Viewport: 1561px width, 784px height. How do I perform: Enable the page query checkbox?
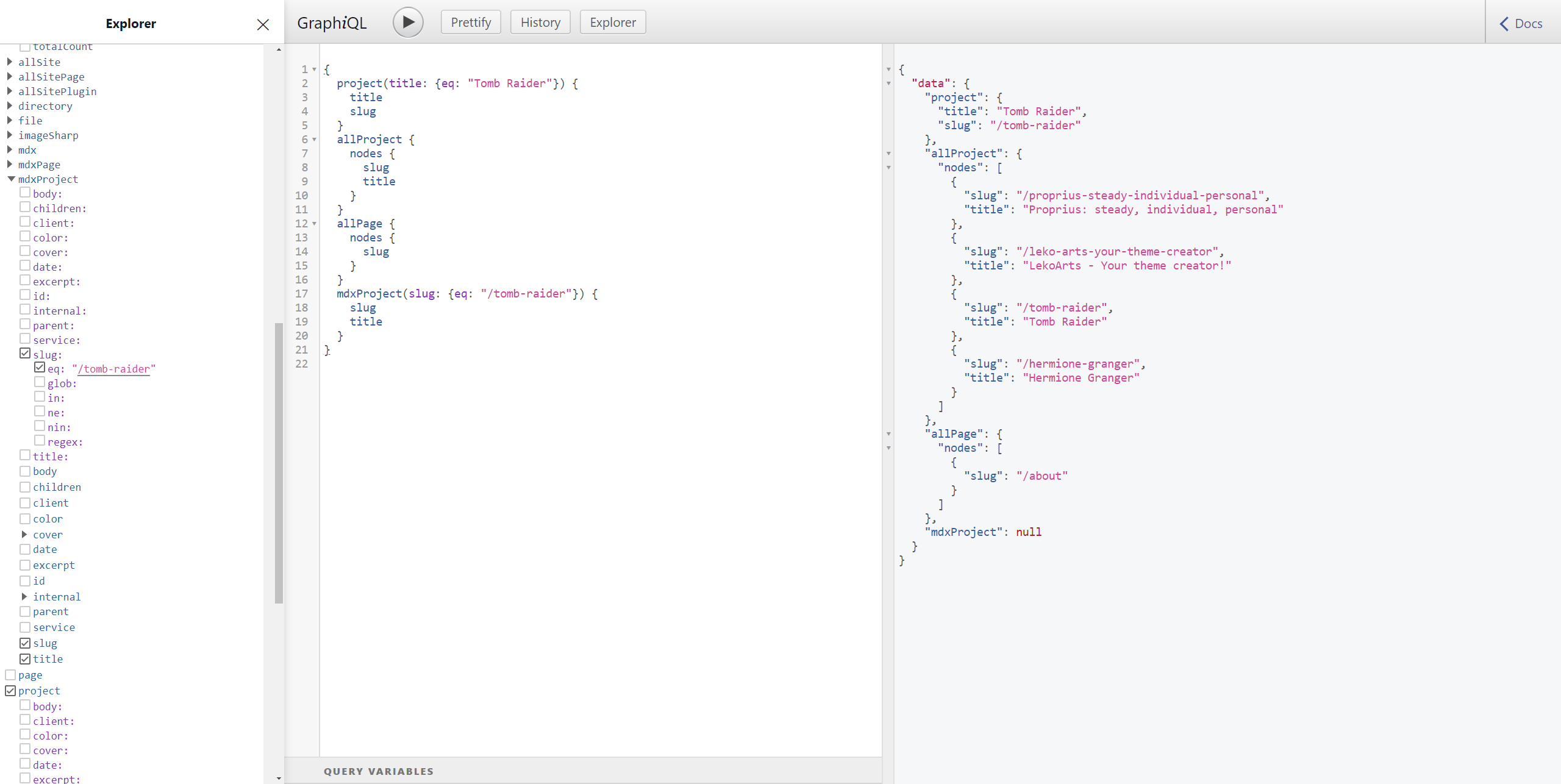[10, 675]
